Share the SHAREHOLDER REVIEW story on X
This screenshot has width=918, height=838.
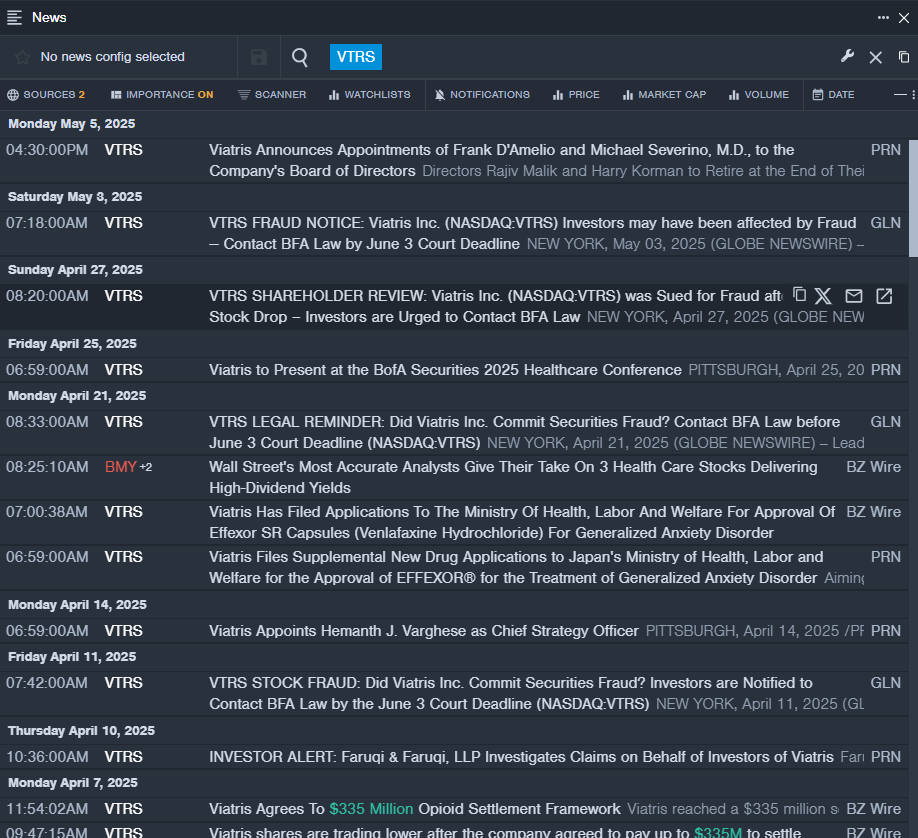pos(823,296)
